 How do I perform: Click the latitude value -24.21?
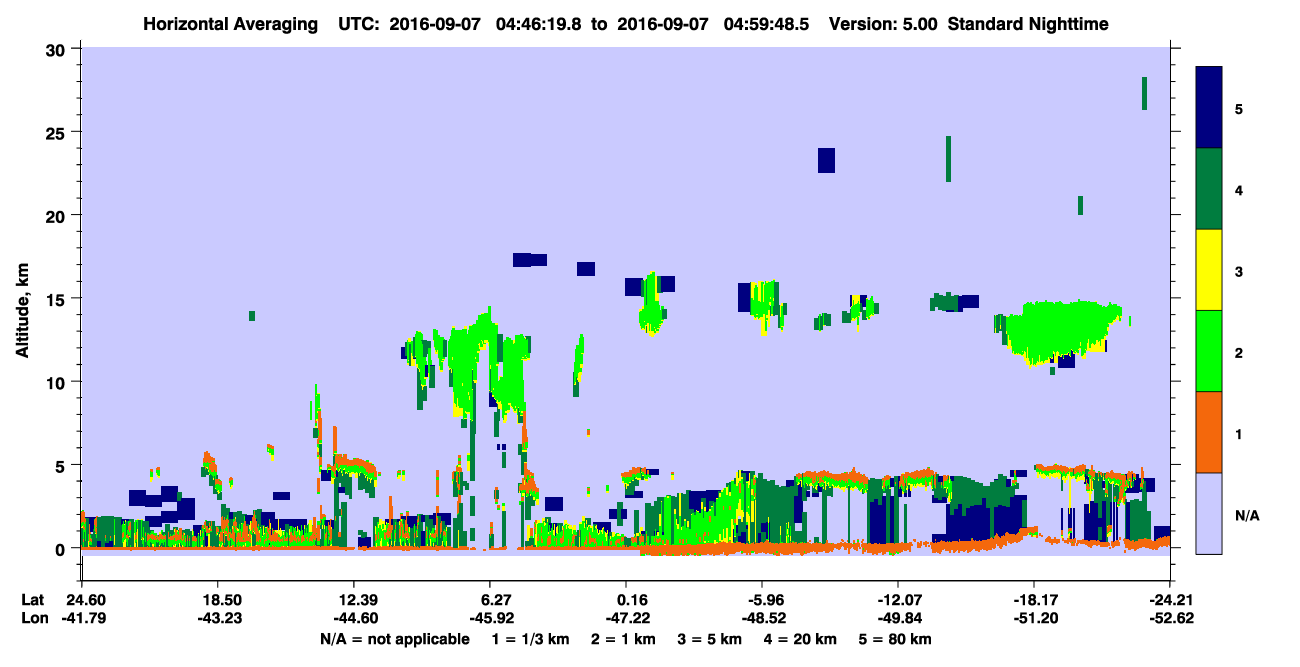coord(1172,600)
